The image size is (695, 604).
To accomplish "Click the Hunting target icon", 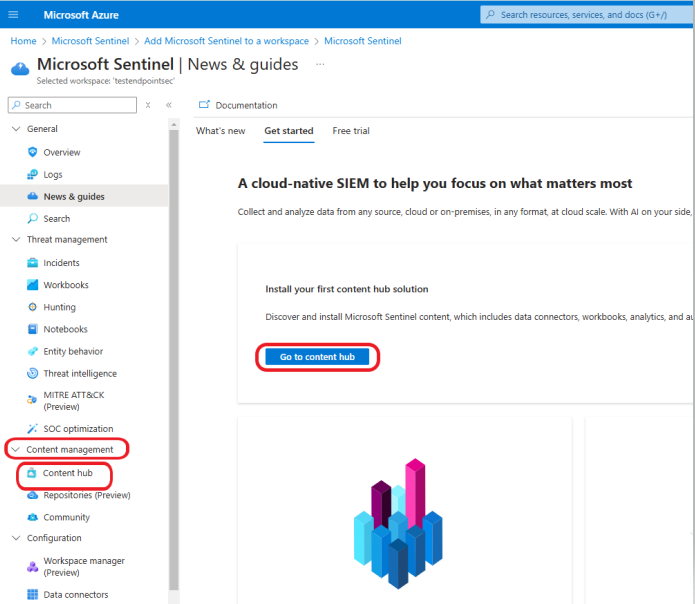I will coord(32,307).
